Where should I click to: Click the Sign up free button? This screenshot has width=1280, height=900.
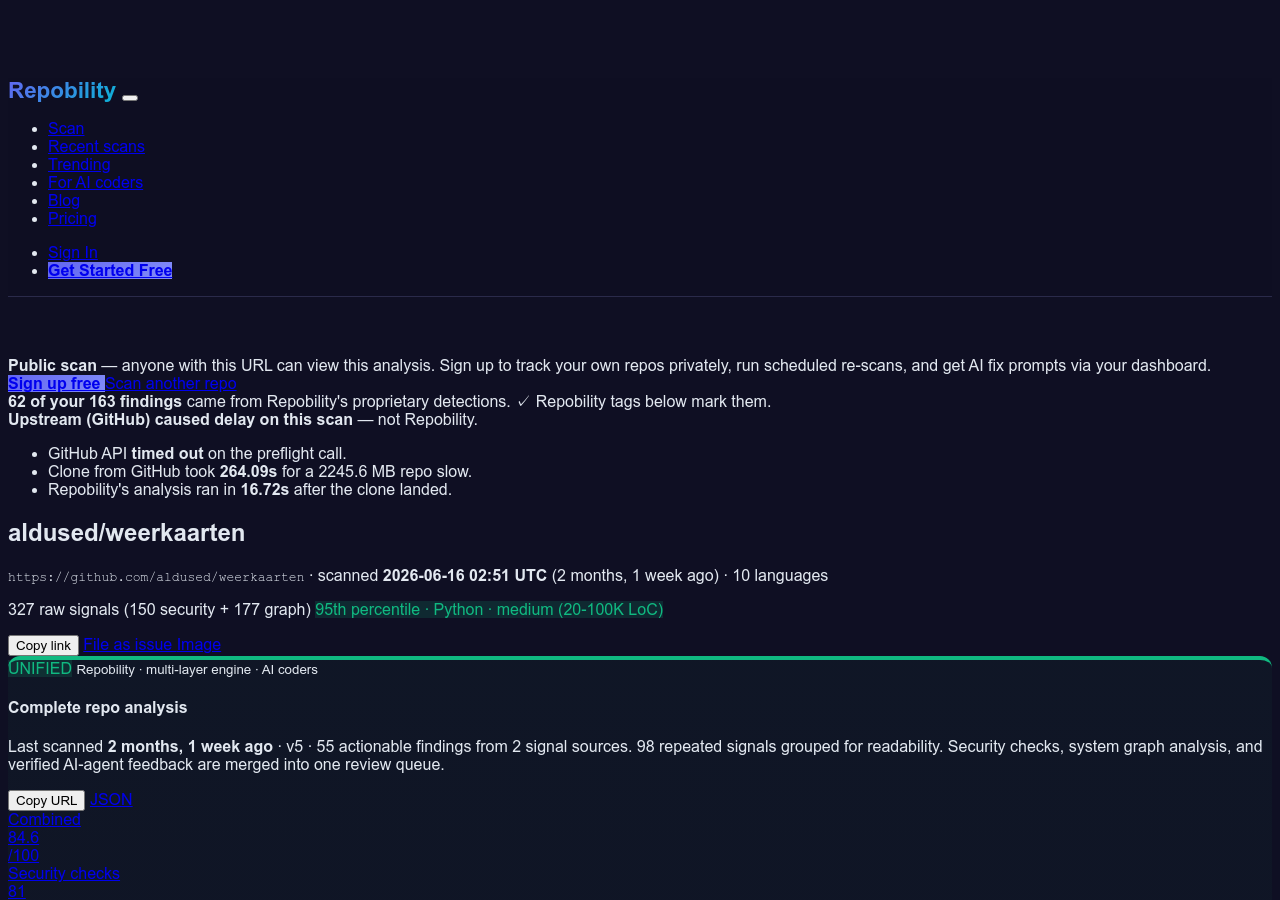tap(56, 383)
